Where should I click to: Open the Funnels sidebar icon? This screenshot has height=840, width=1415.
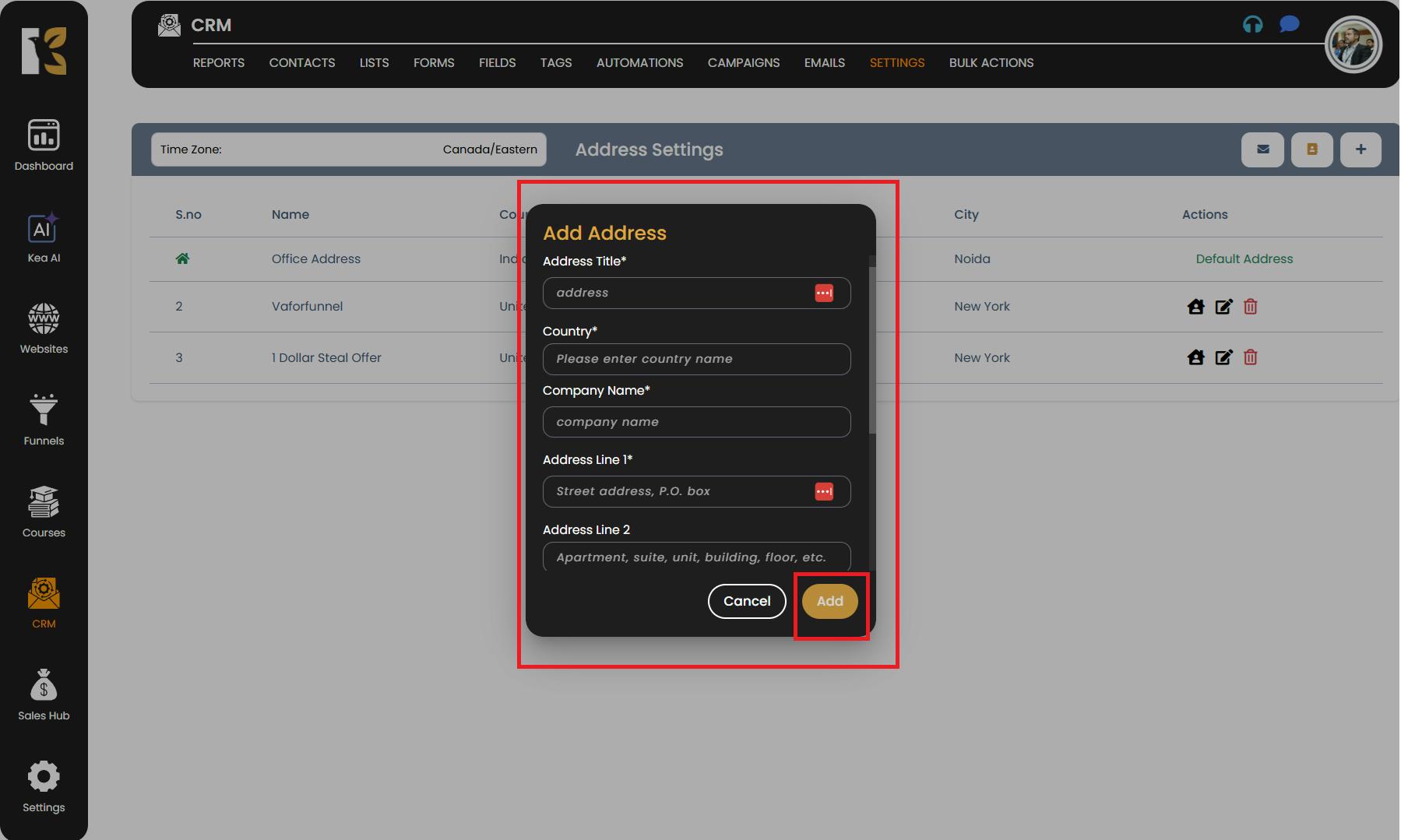44,419
